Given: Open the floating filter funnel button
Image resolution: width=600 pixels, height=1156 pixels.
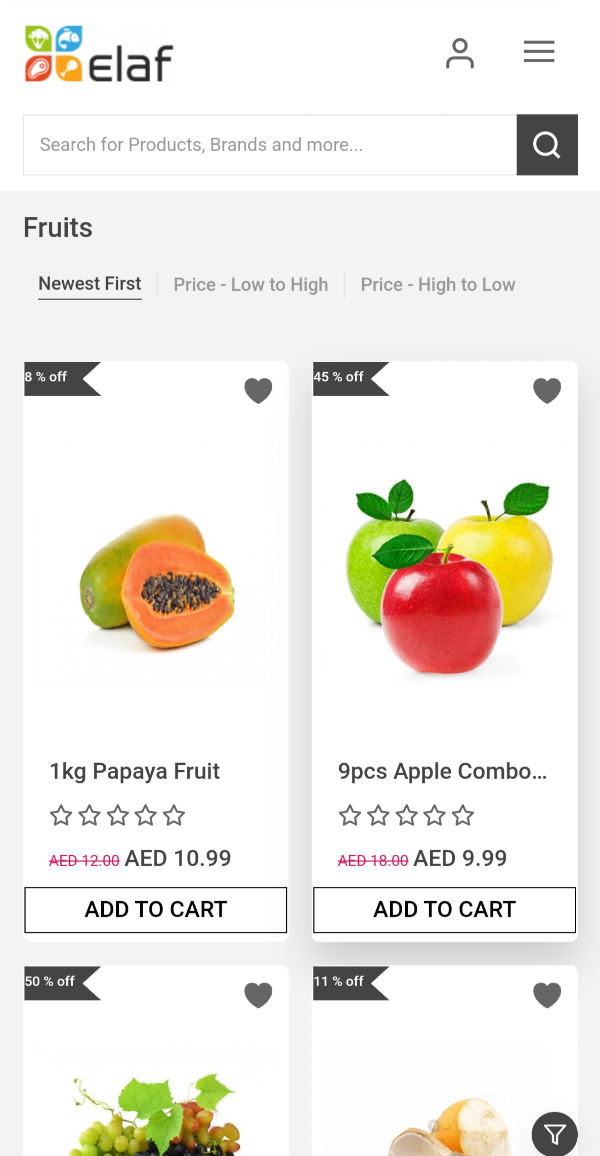Looking at the screenshot, I should (555, 1134).
